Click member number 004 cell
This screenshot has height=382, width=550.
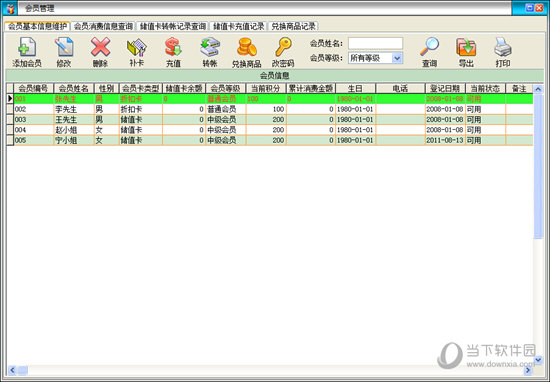tap(33, 130)
